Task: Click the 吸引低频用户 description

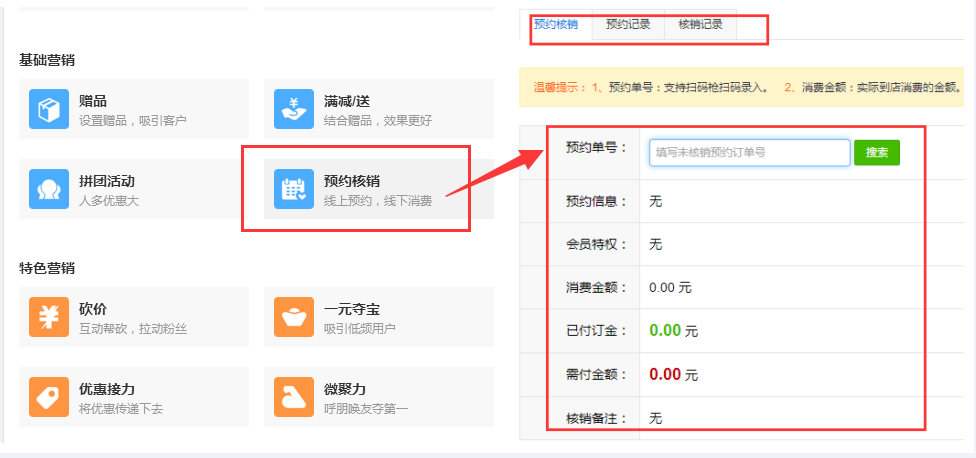Action: point(360,329)
